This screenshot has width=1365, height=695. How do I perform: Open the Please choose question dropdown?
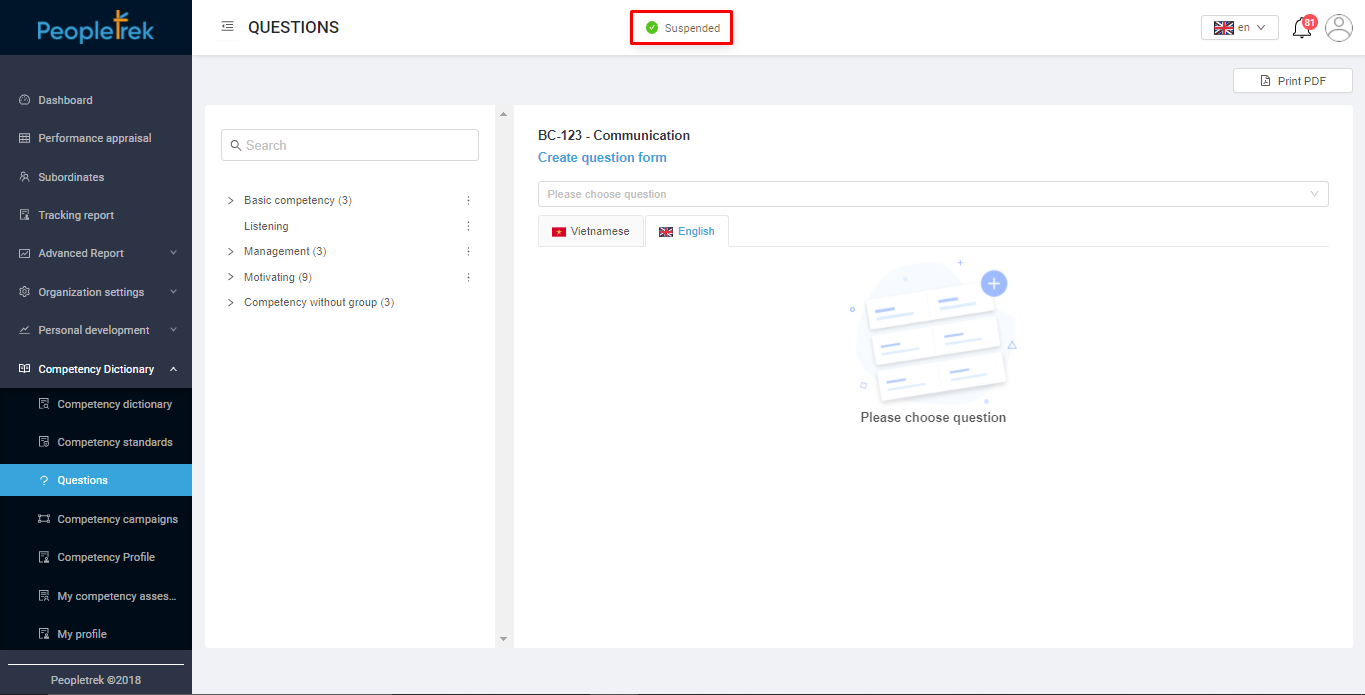pyautogui.click(x=933, y=194)
